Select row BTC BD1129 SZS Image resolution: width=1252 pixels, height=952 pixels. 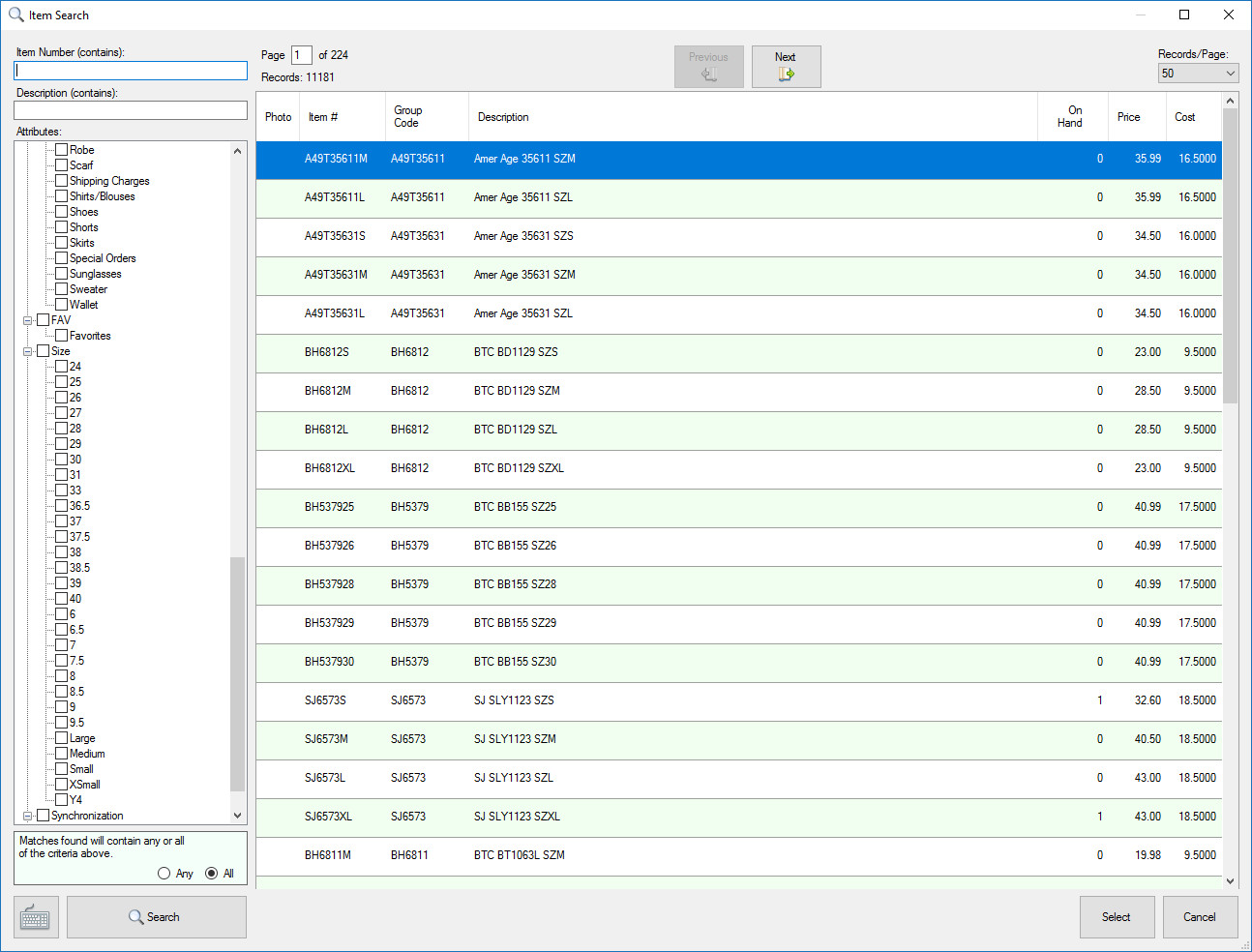[x=739, y=352]
